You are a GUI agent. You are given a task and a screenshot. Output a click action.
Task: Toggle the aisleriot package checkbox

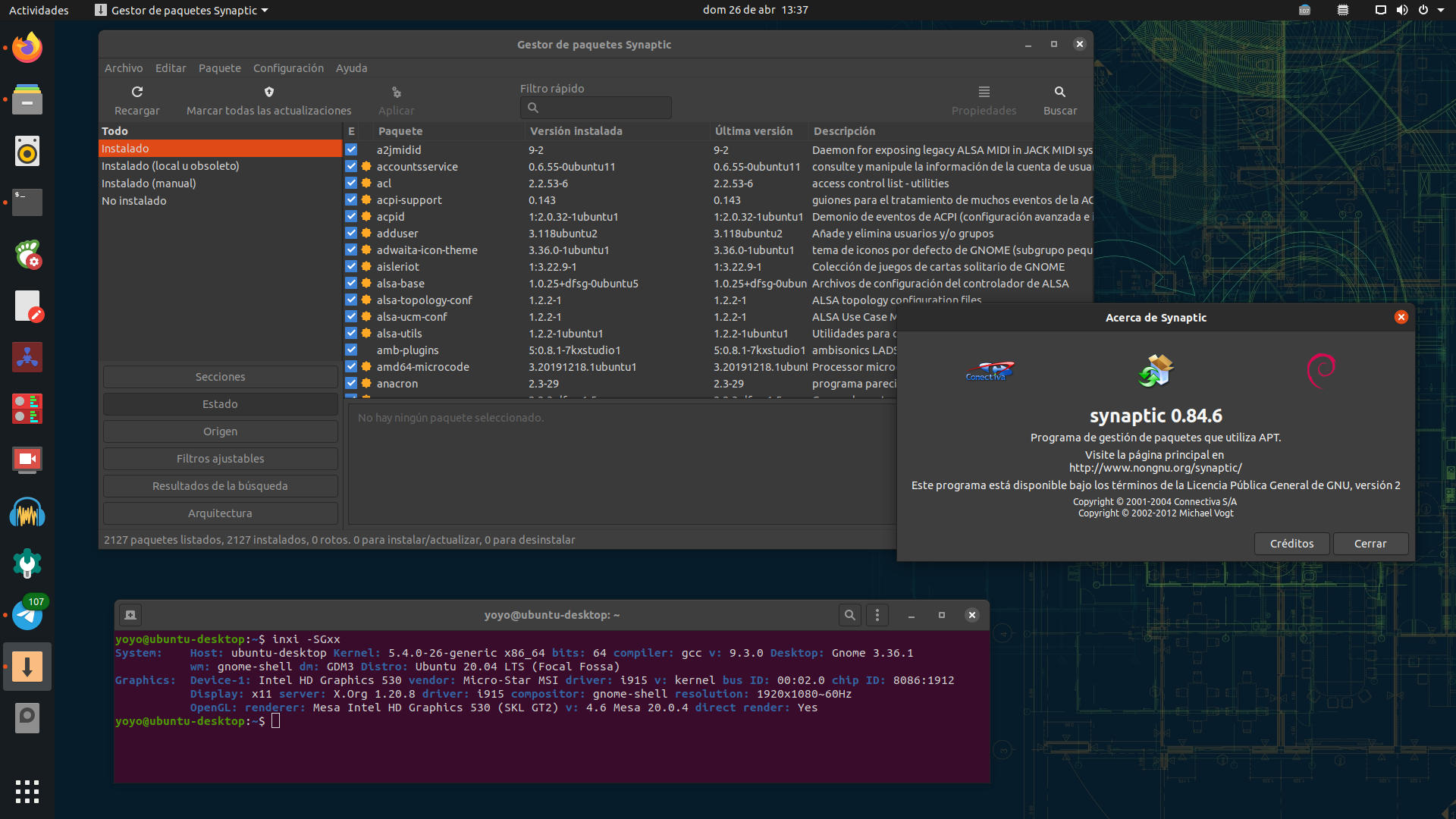coord(351,267)
